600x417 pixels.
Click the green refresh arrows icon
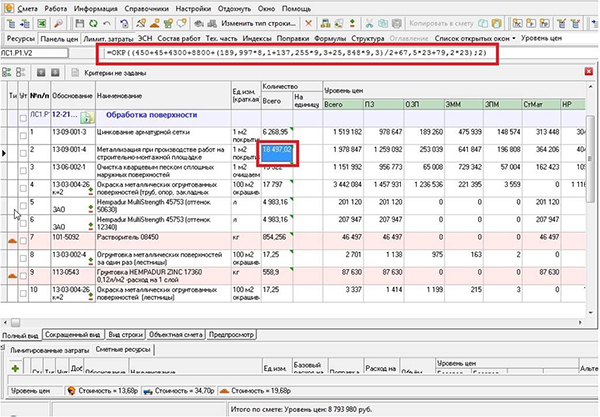93,24
